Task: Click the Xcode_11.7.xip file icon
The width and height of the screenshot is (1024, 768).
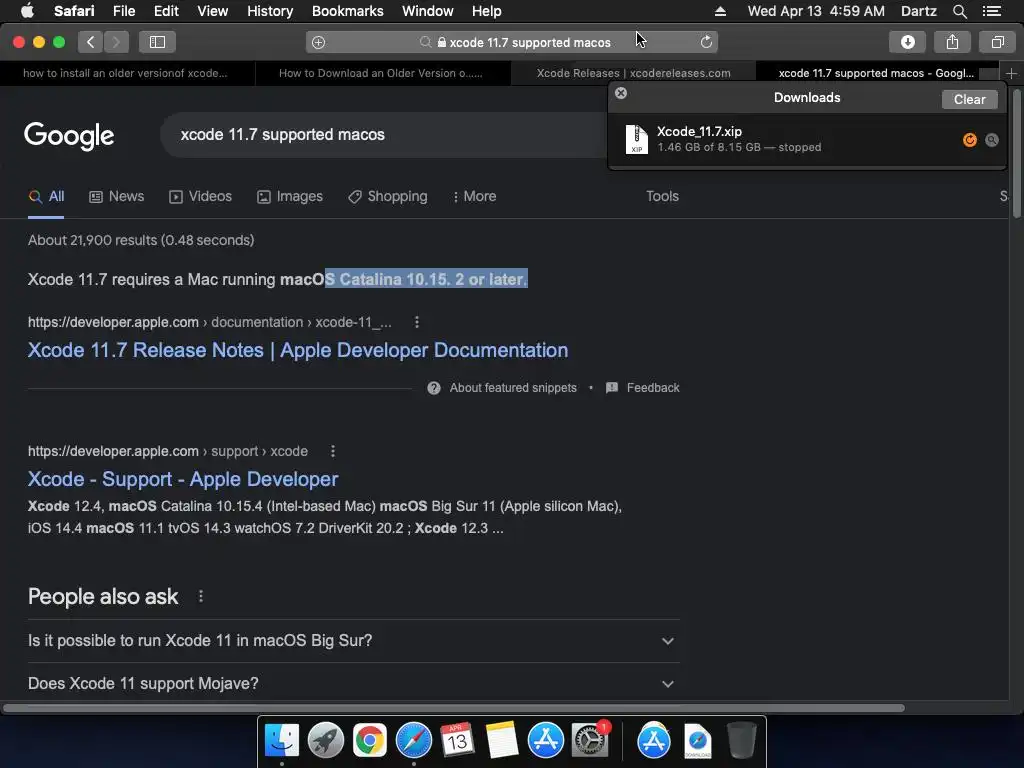Action: tap(637, 139)
